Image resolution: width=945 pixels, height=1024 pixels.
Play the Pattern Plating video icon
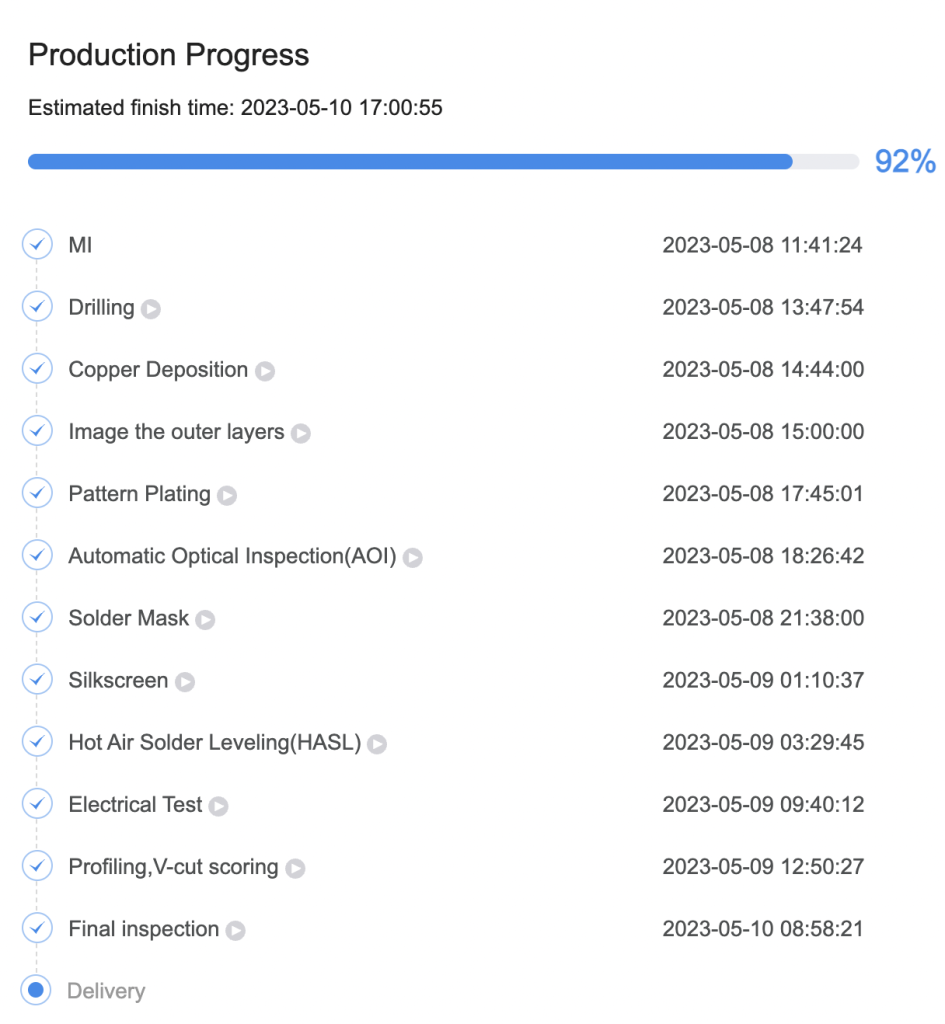pos(227,496)
